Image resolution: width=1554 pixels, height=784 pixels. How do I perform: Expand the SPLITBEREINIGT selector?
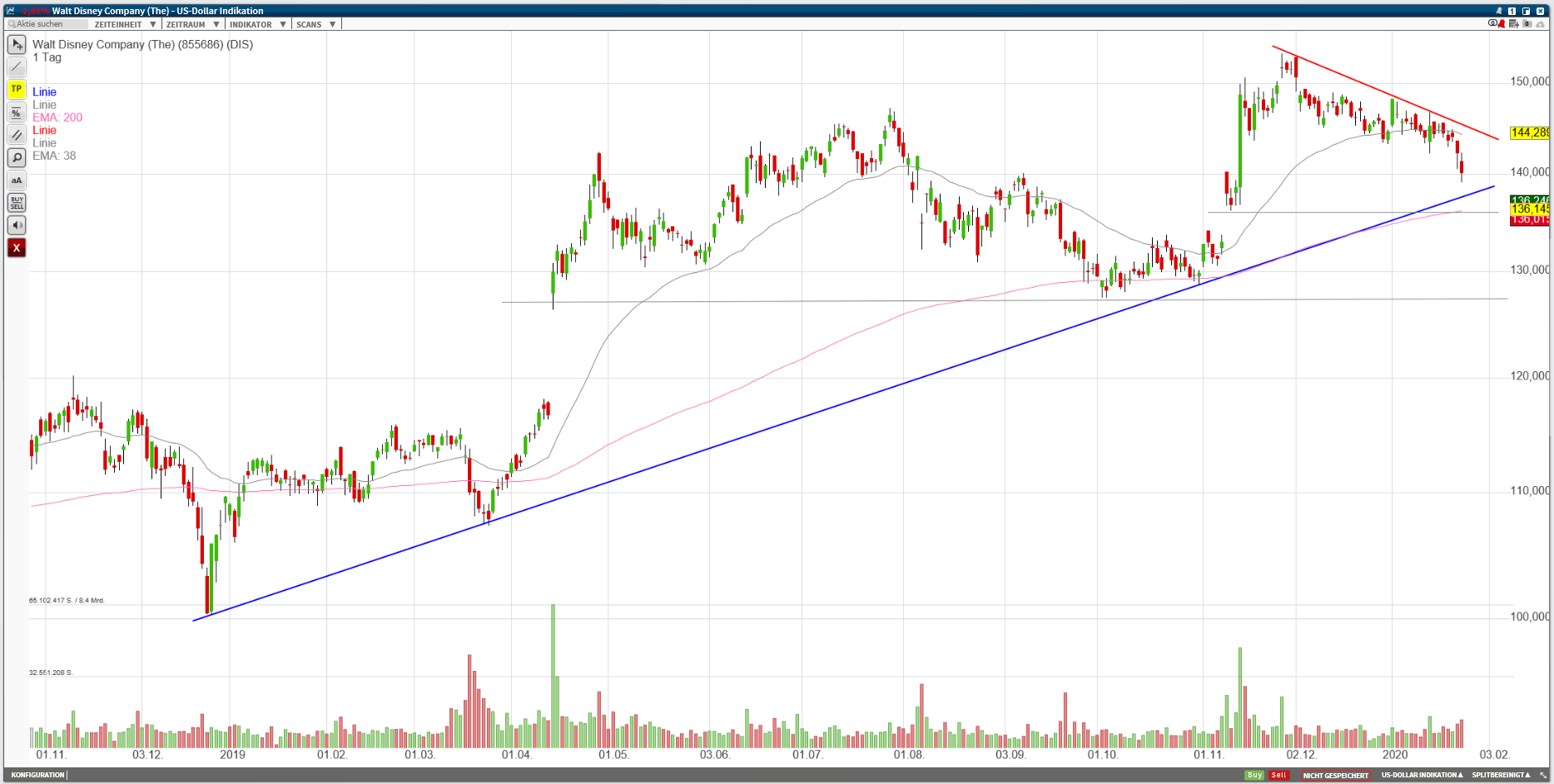[1501, 775]
